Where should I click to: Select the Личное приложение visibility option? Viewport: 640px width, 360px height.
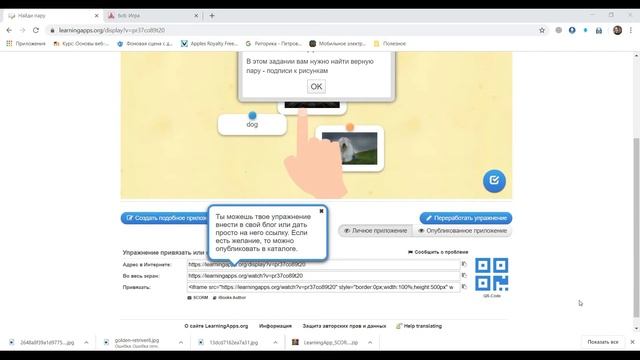pyautogui.click(x=376, y=231)
